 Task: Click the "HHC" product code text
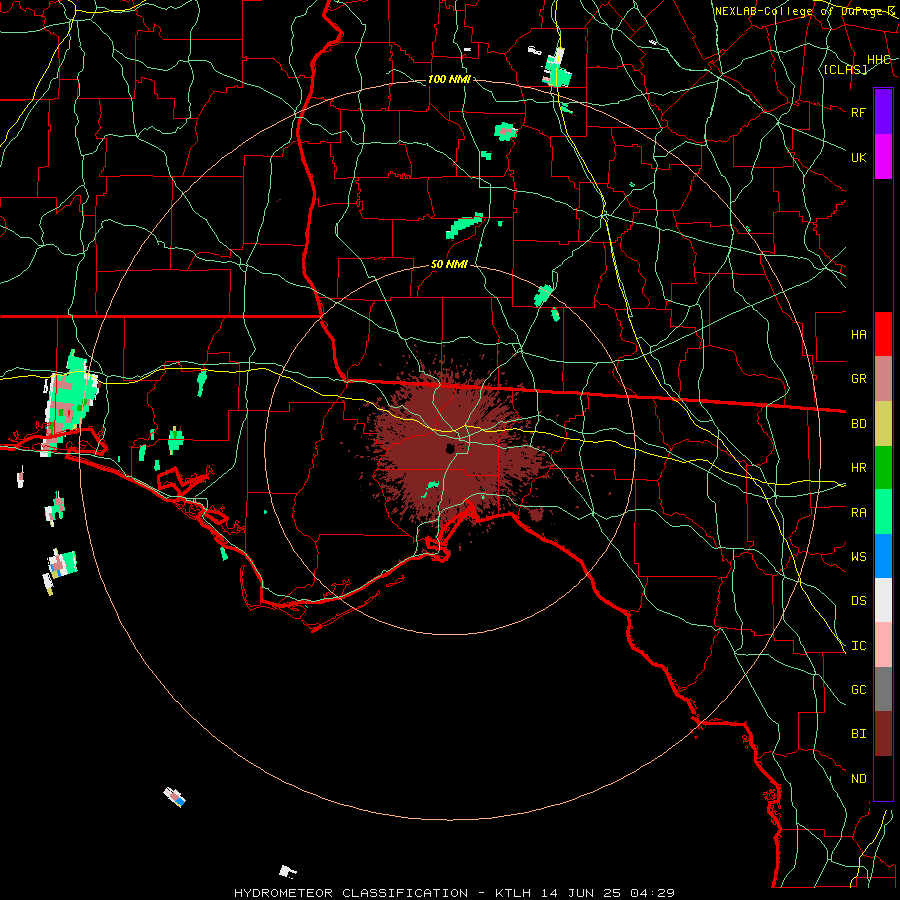[879, 60]
